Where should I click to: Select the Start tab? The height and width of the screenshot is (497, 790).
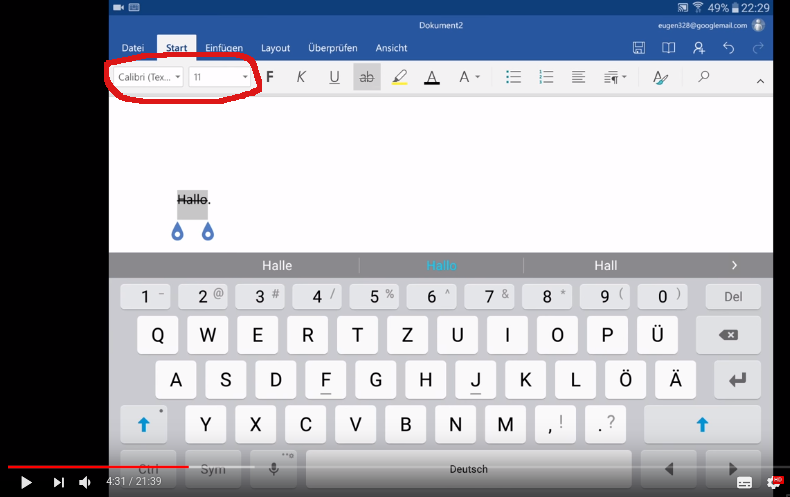[176, 48]
